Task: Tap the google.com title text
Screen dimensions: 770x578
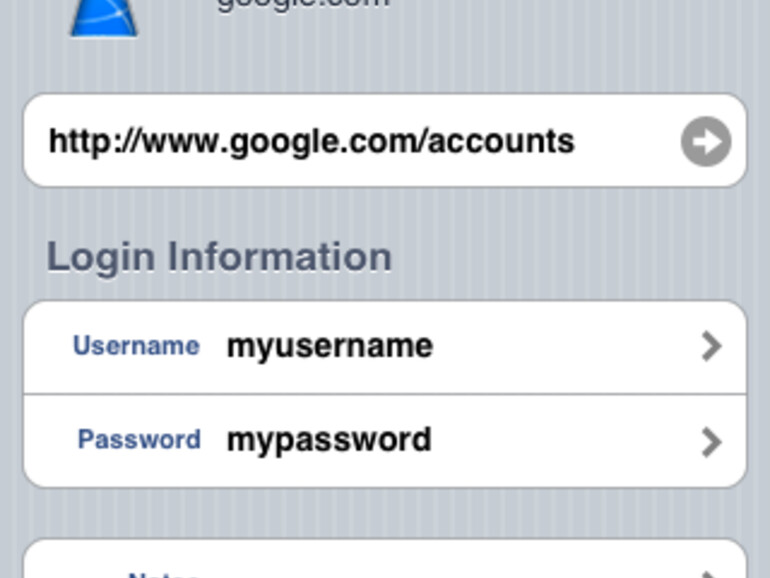Action: 302,4
